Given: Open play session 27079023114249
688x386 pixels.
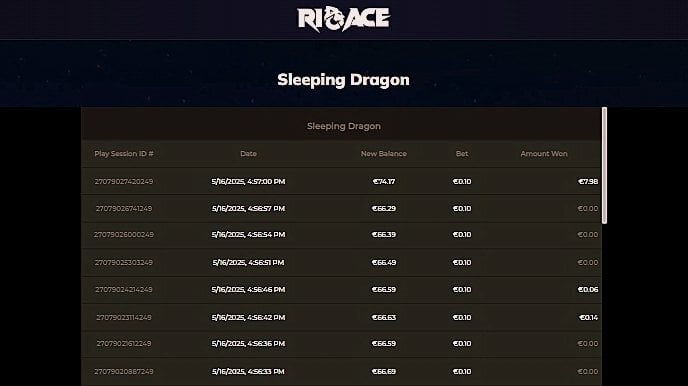Looking at the screenshot, I should (124, 317).
